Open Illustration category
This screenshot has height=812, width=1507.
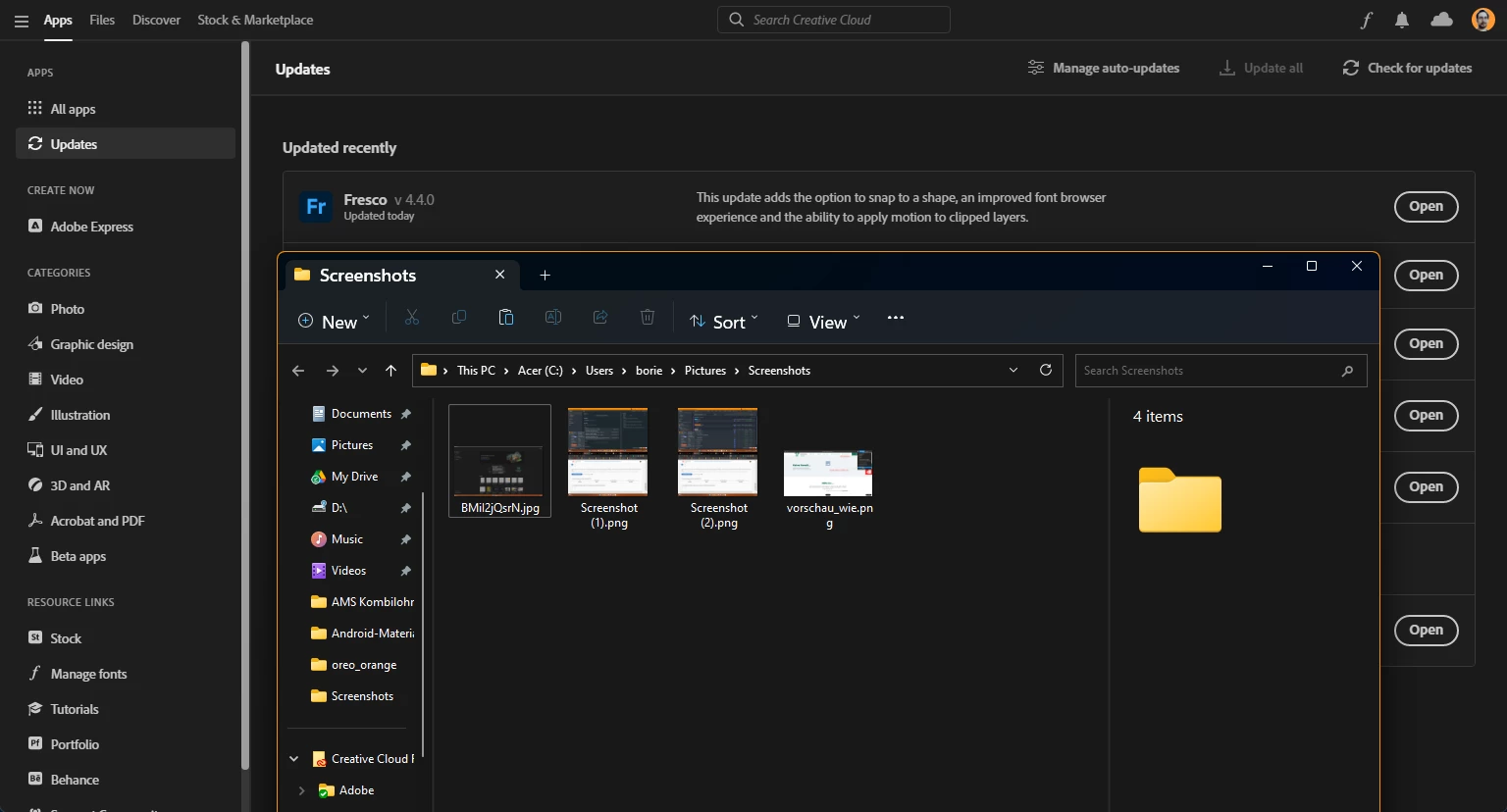[x=126, y=415]
